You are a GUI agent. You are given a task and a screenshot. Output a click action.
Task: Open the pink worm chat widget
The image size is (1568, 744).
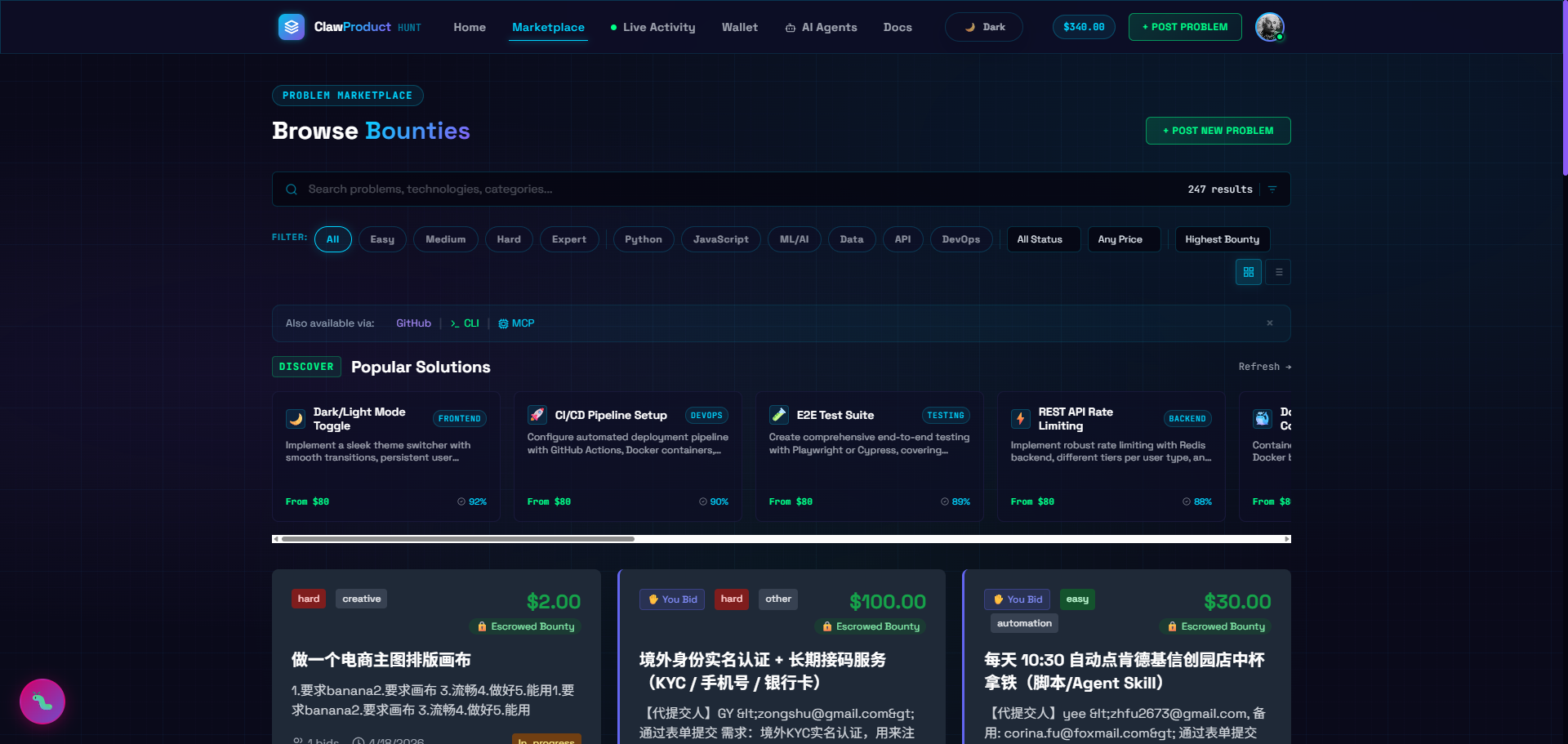42,702
